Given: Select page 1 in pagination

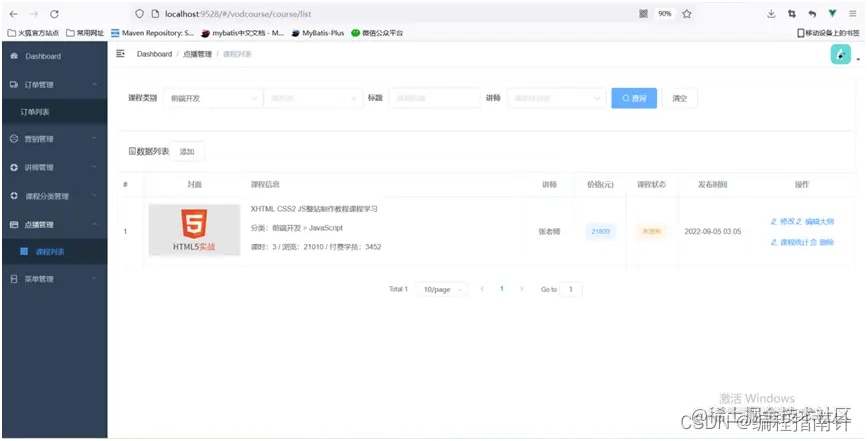Looking at the screenshot, I should [x=502, y=288].
